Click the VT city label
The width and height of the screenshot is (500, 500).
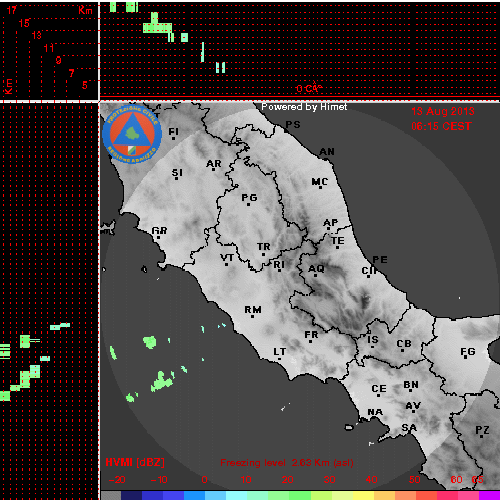[x=227, y=258]
